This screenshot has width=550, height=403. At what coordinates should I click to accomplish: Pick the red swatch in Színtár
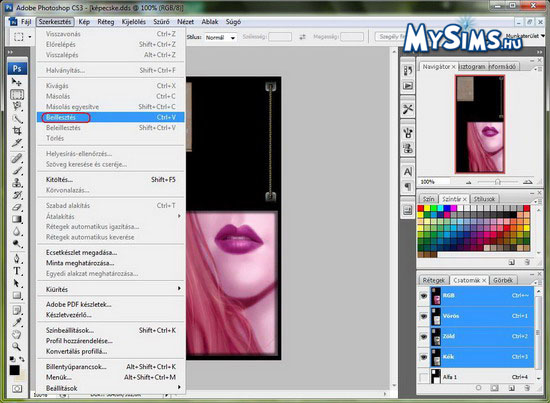421,208
